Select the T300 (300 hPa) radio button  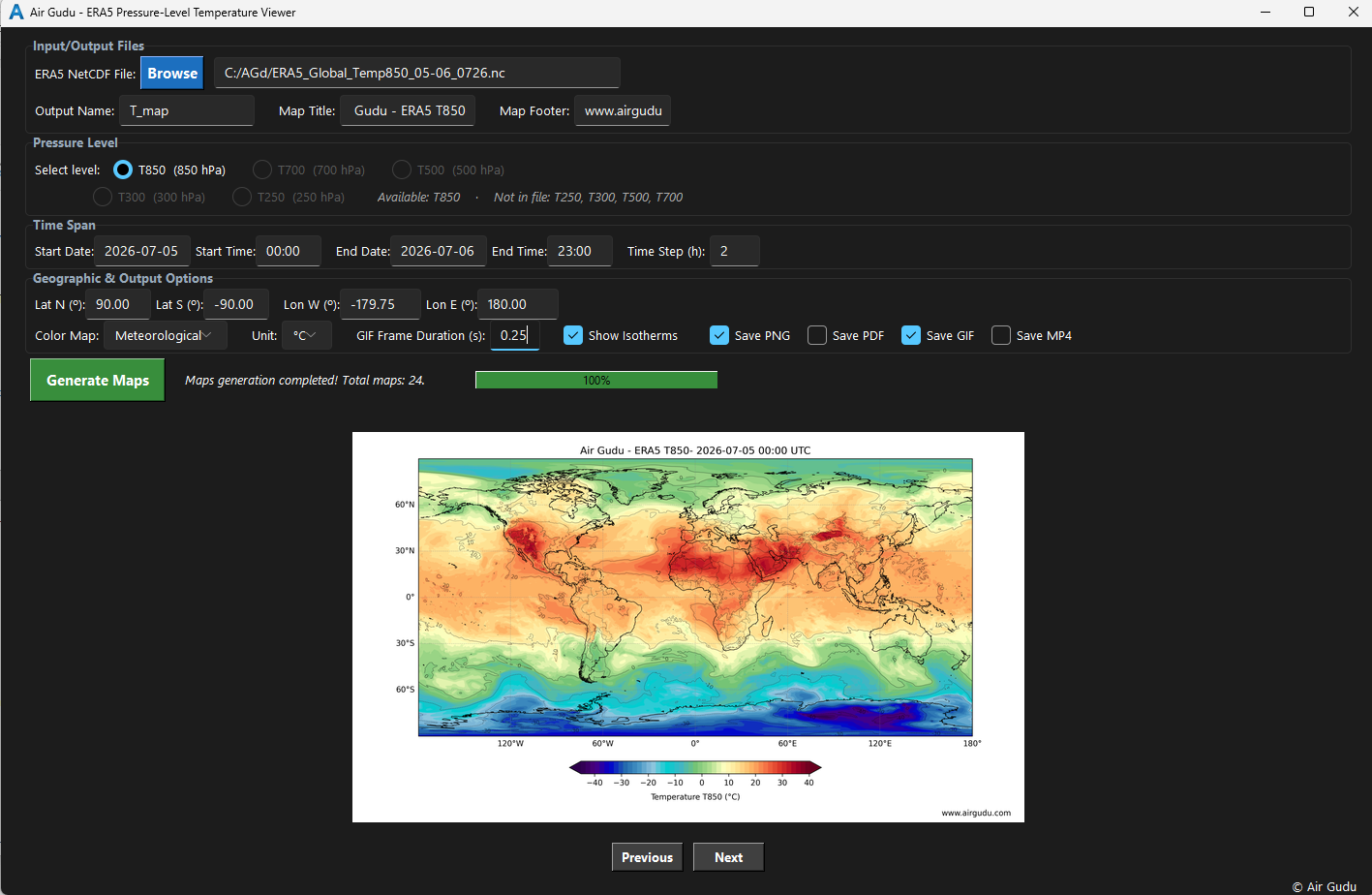coord(103,197)
